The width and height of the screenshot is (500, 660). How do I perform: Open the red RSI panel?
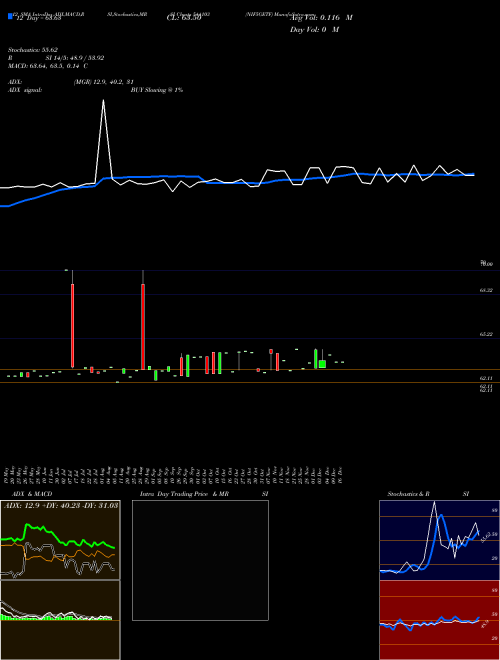(x=439, y=620)
